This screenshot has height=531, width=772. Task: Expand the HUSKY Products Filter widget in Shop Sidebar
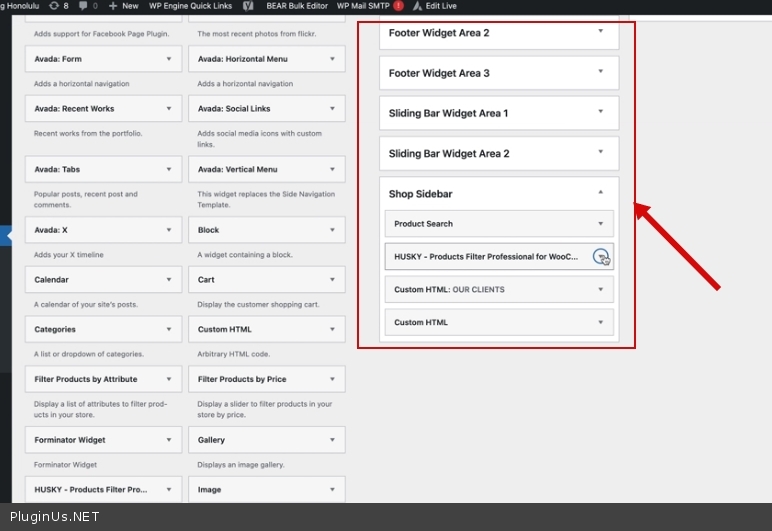click(x=600, y=257)
